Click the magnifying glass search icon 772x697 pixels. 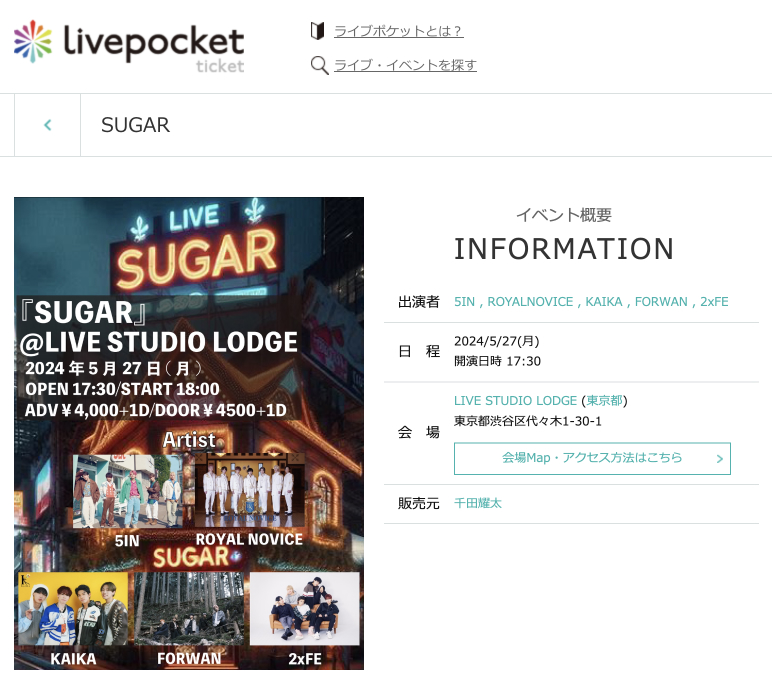(319, 65)
